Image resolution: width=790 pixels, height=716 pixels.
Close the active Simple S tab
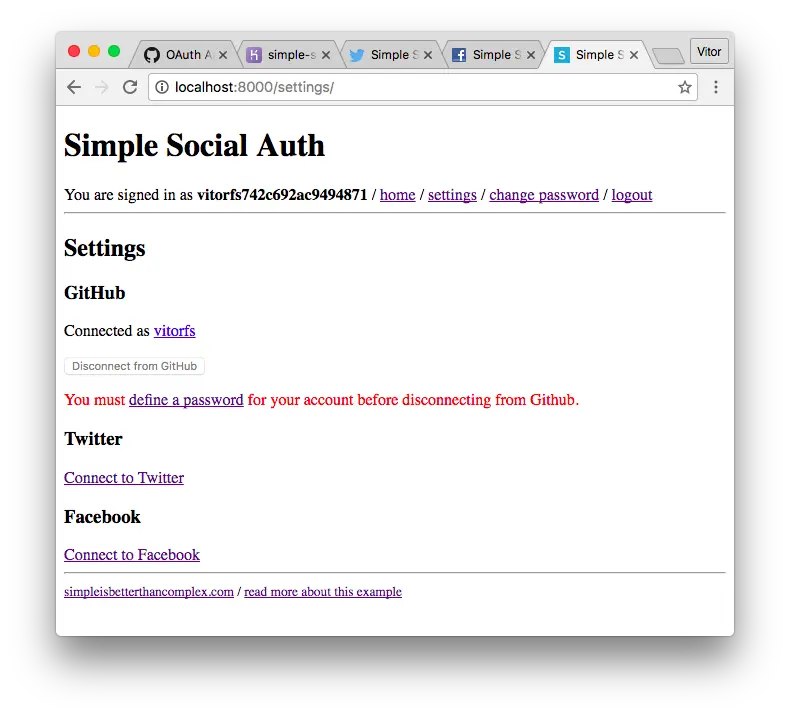point(634,55)
